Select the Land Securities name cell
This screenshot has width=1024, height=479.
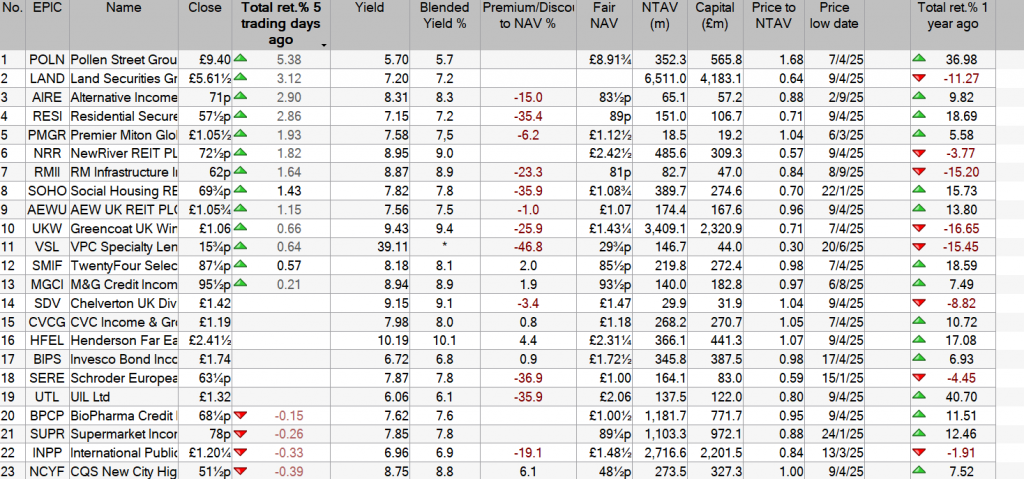(123, 78)
